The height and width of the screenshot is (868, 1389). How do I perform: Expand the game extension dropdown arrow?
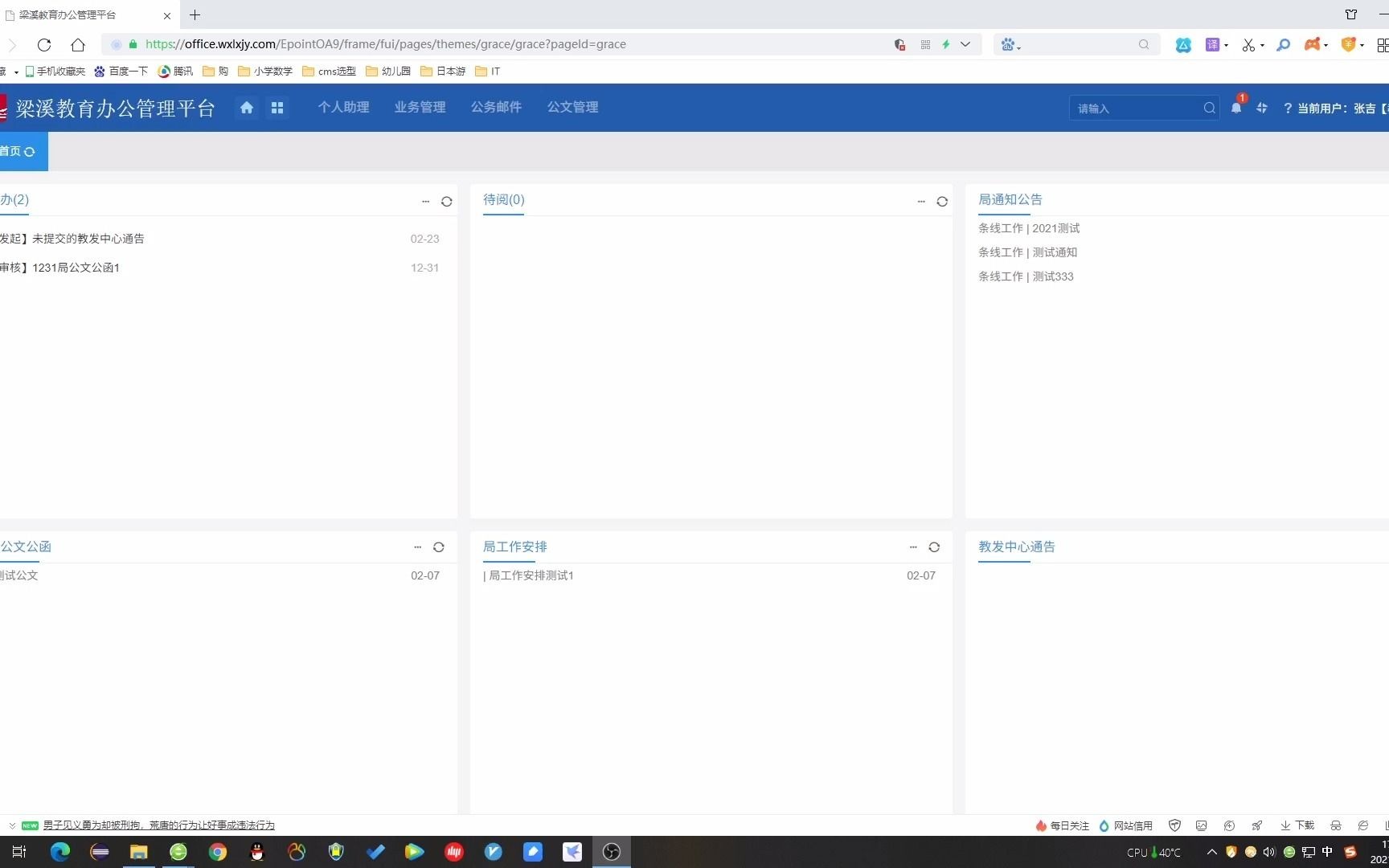1325,46
